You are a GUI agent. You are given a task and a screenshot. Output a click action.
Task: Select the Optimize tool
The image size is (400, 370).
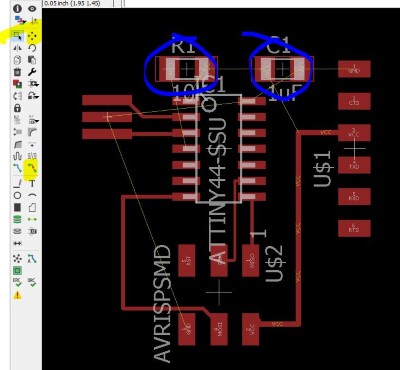[32, 145]
